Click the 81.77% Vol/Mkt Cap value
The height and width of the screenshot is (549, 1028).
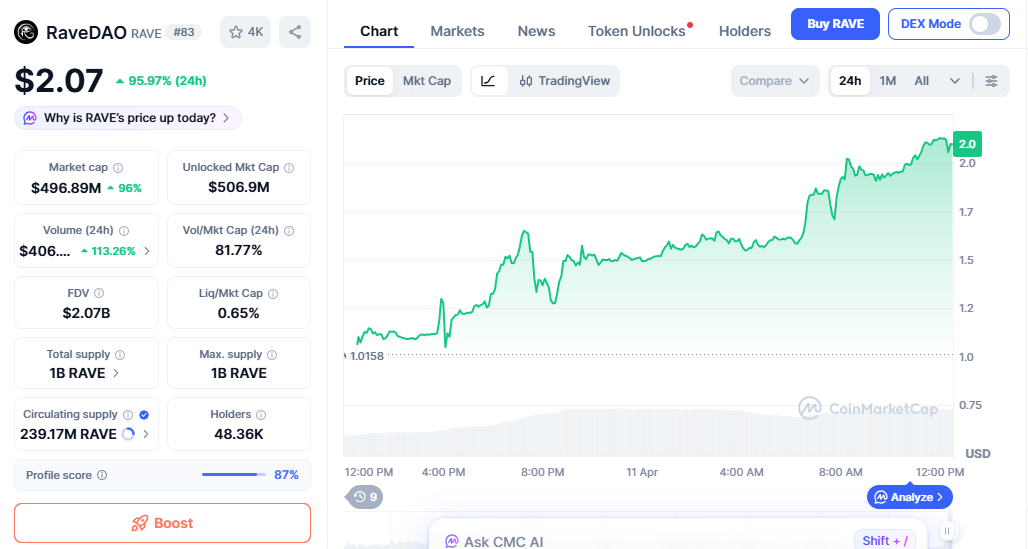(239, 251)
